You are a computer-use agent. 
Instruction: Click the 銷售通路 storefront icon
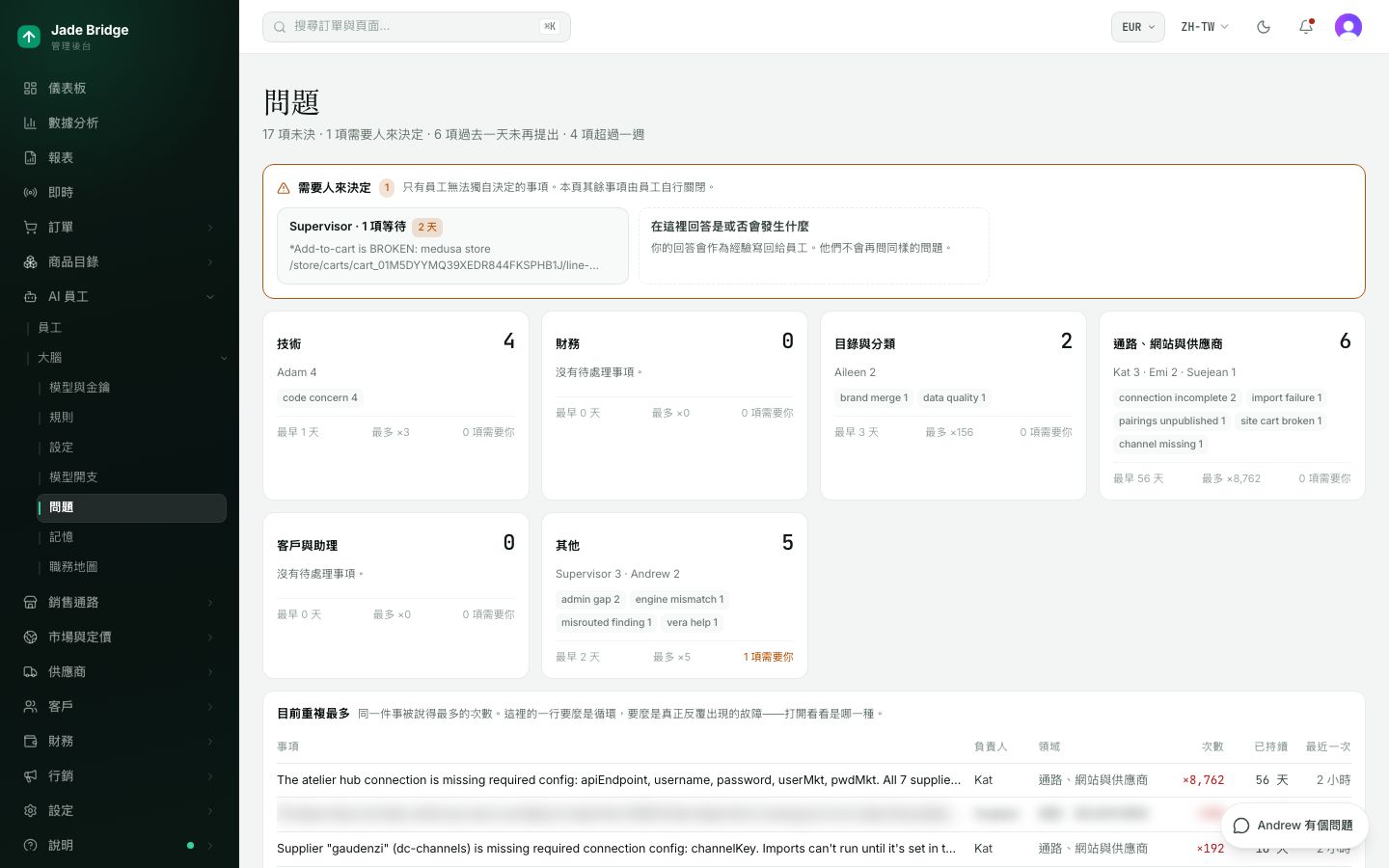(30, 602)
